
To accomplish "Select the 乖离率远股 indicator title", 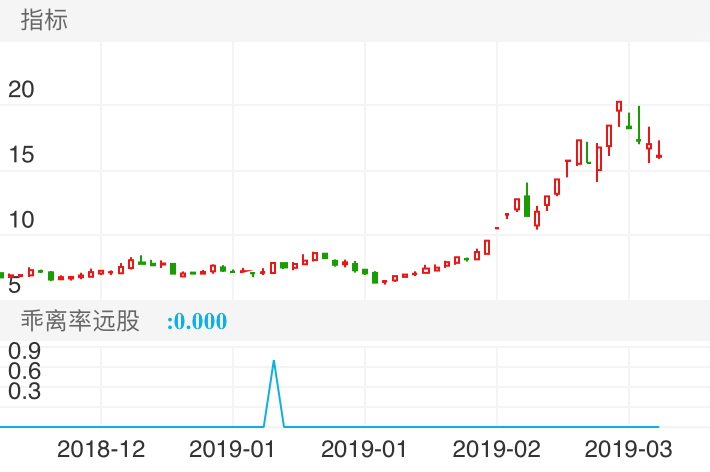I will 80,321.
